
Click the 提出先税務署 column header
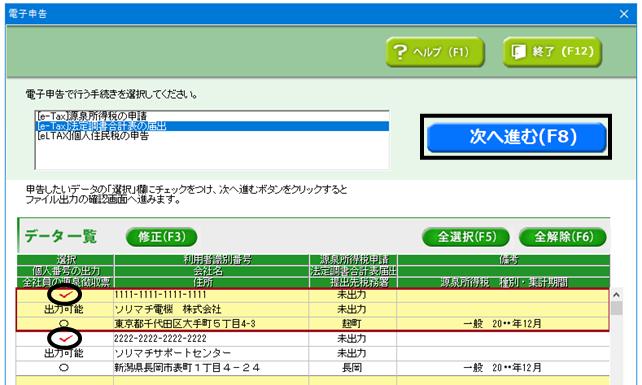pos(353,282)
